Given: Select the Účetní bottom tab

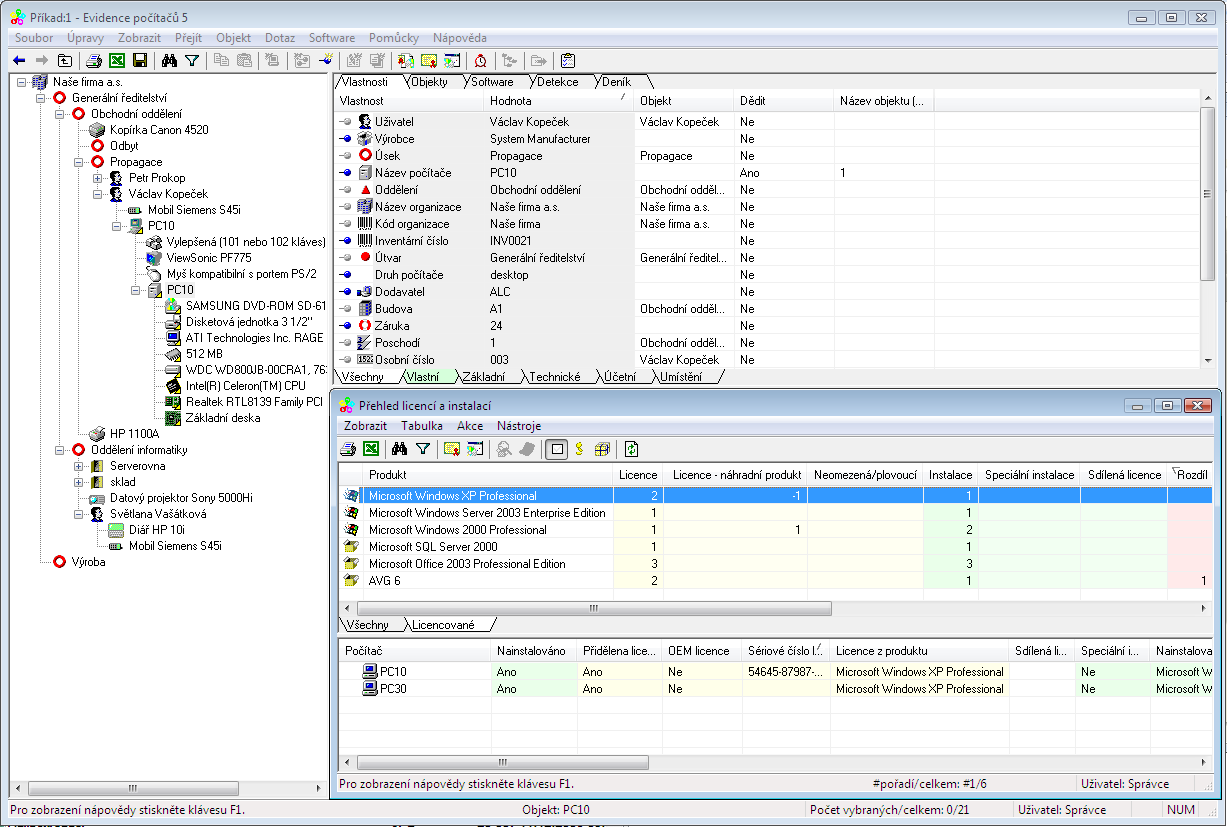Looking at the screenshot, I should pos(620,377).
